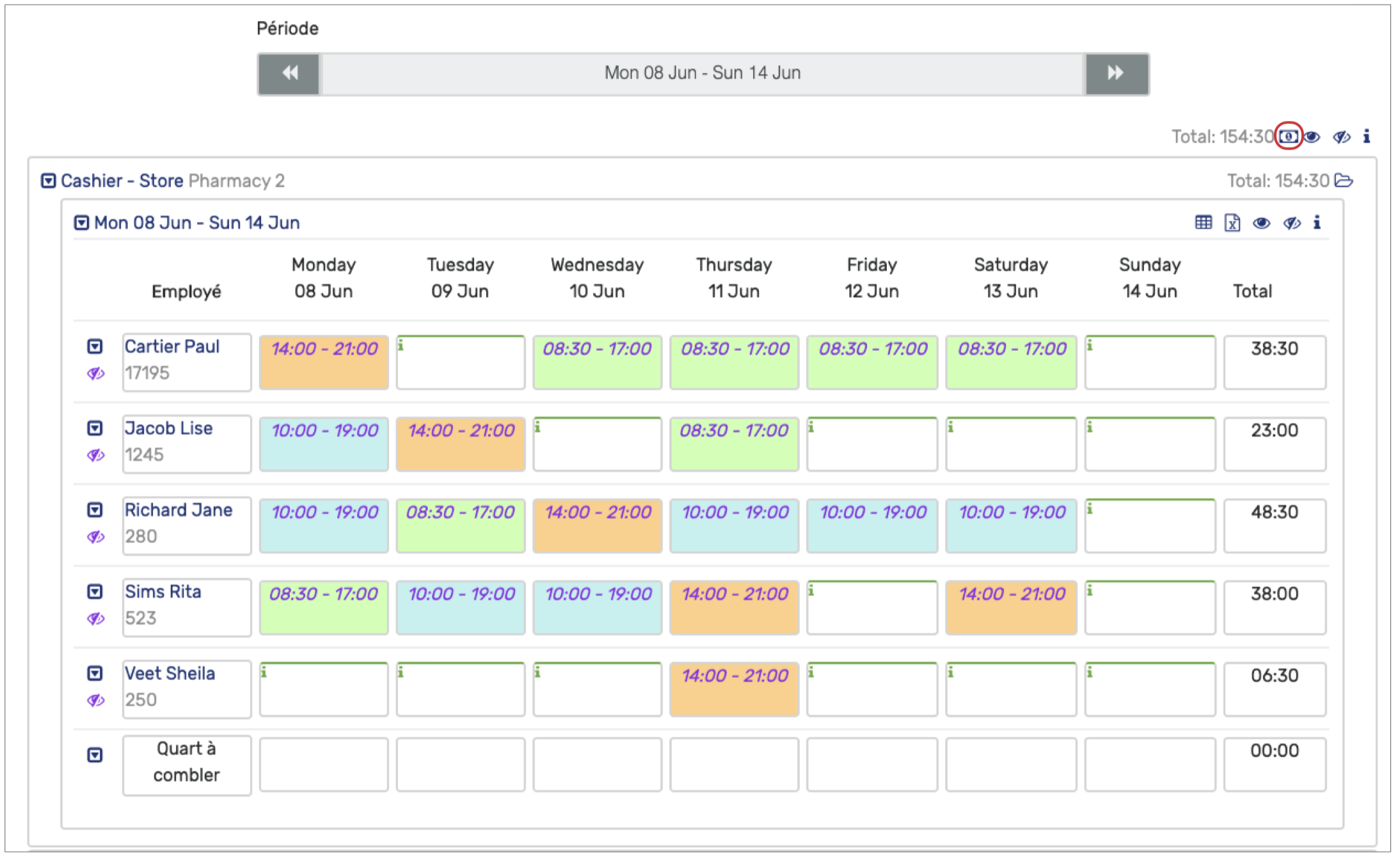Open the Quart à combler row dropdown
Screen dimensions: 1400x859
pyautogui.click(x=95, y=755)
